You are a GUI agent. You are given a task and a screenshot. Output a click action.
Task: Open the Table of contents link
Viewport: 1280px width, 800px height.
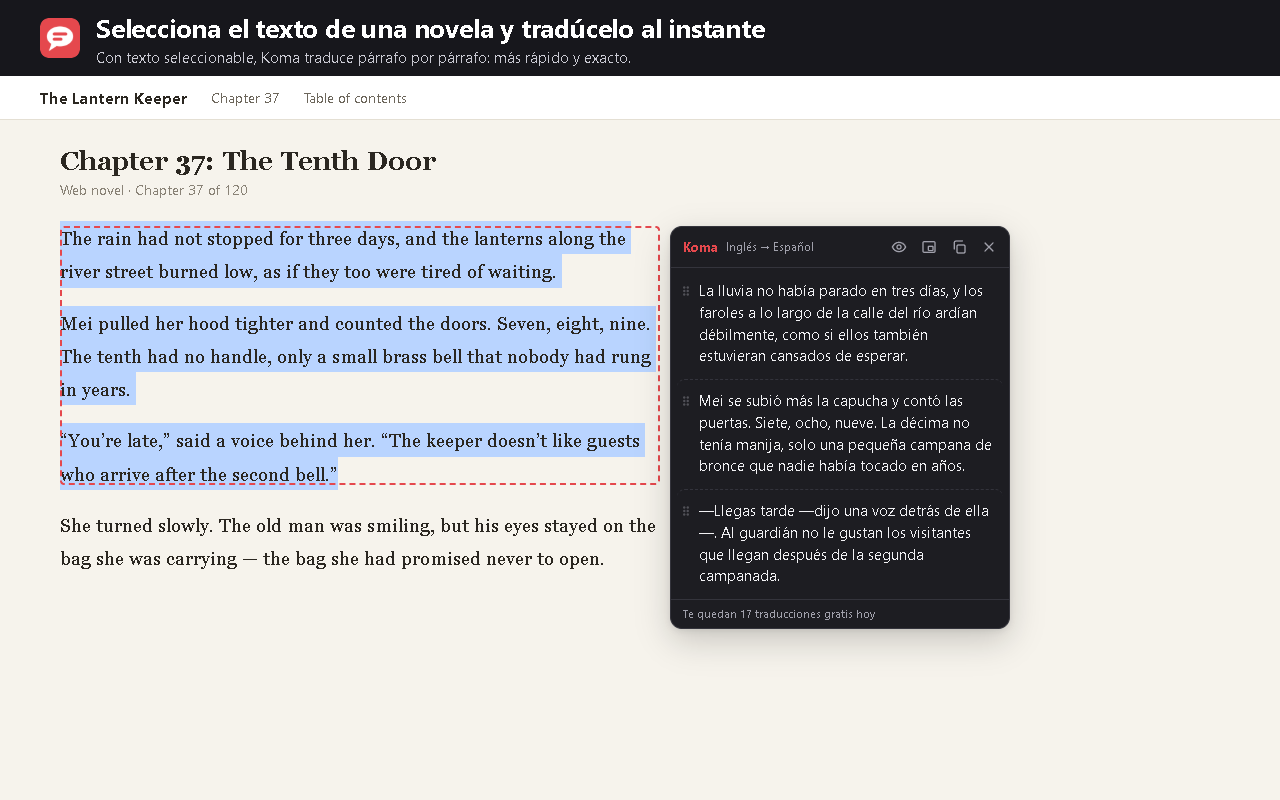pyautogui.click(x=355, y=98)
